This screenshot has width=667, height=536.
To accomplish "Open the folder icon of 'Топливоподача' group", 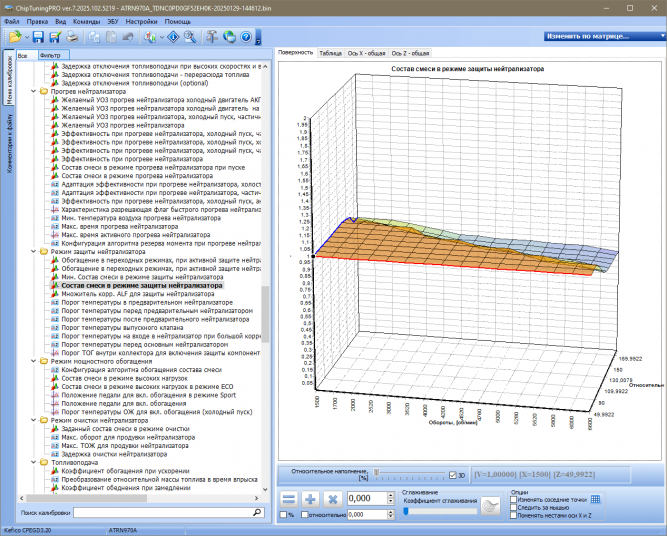I will (x=44, y=462).
